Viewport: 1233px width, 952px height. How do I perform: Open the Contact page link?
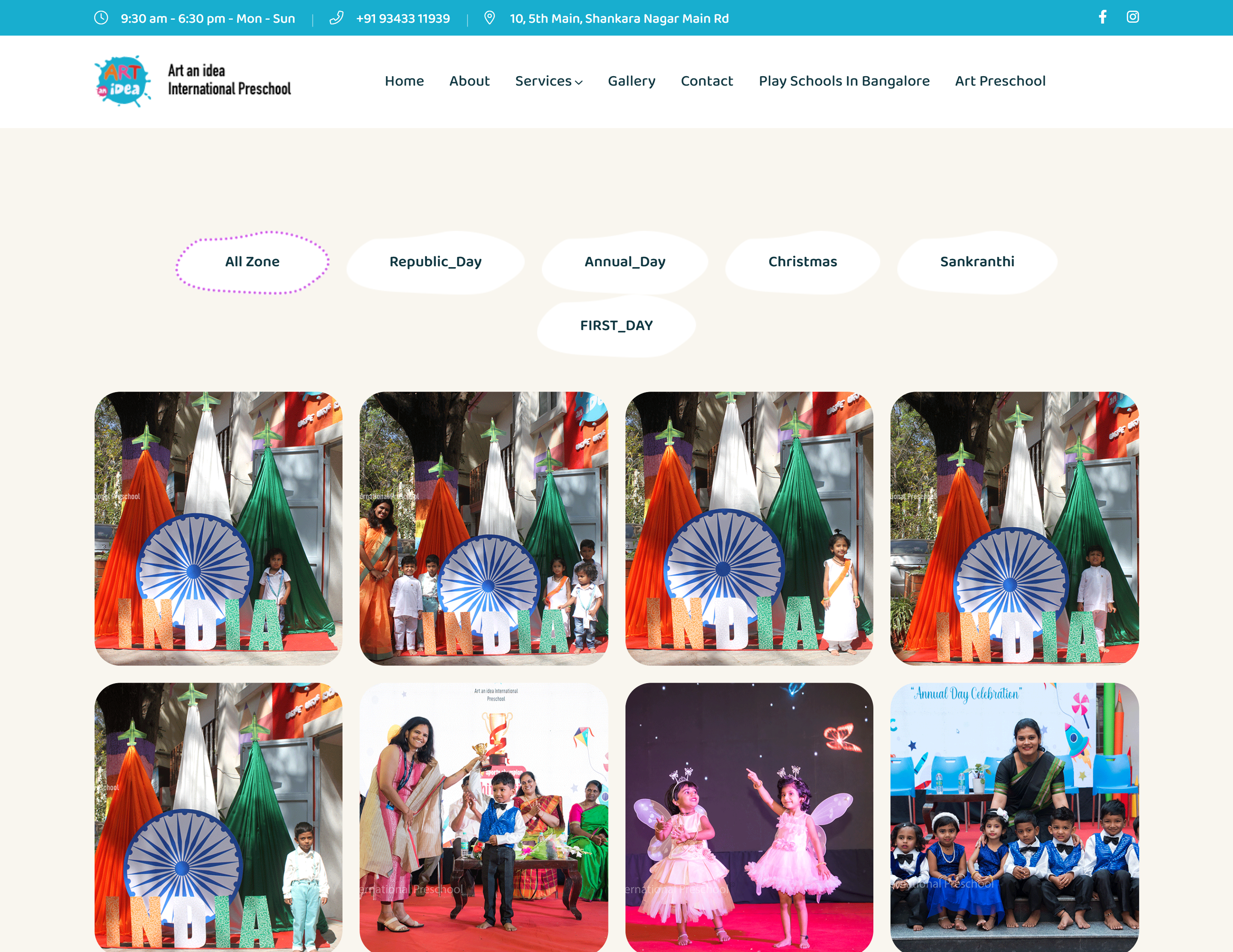click(707, 81)
